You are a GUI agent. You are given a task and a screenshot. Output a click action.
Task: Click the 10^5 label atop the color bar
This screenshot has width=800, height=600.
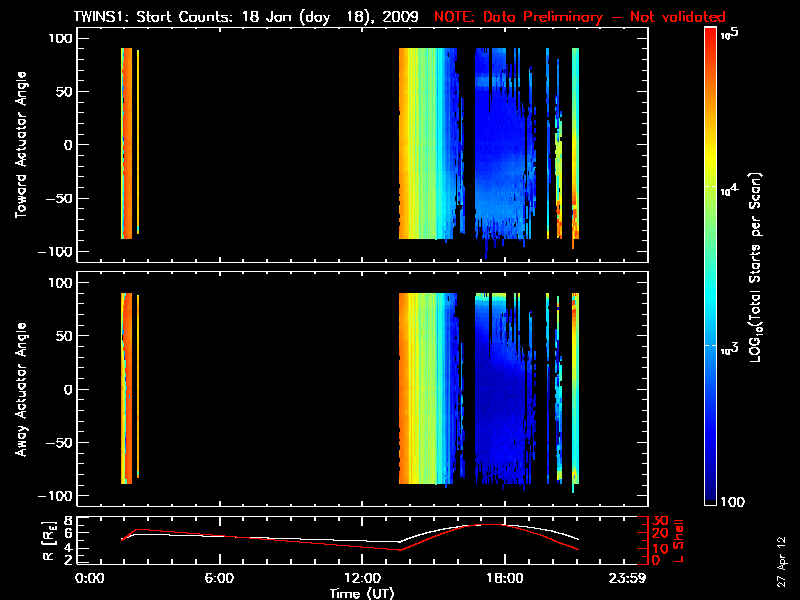727,33
